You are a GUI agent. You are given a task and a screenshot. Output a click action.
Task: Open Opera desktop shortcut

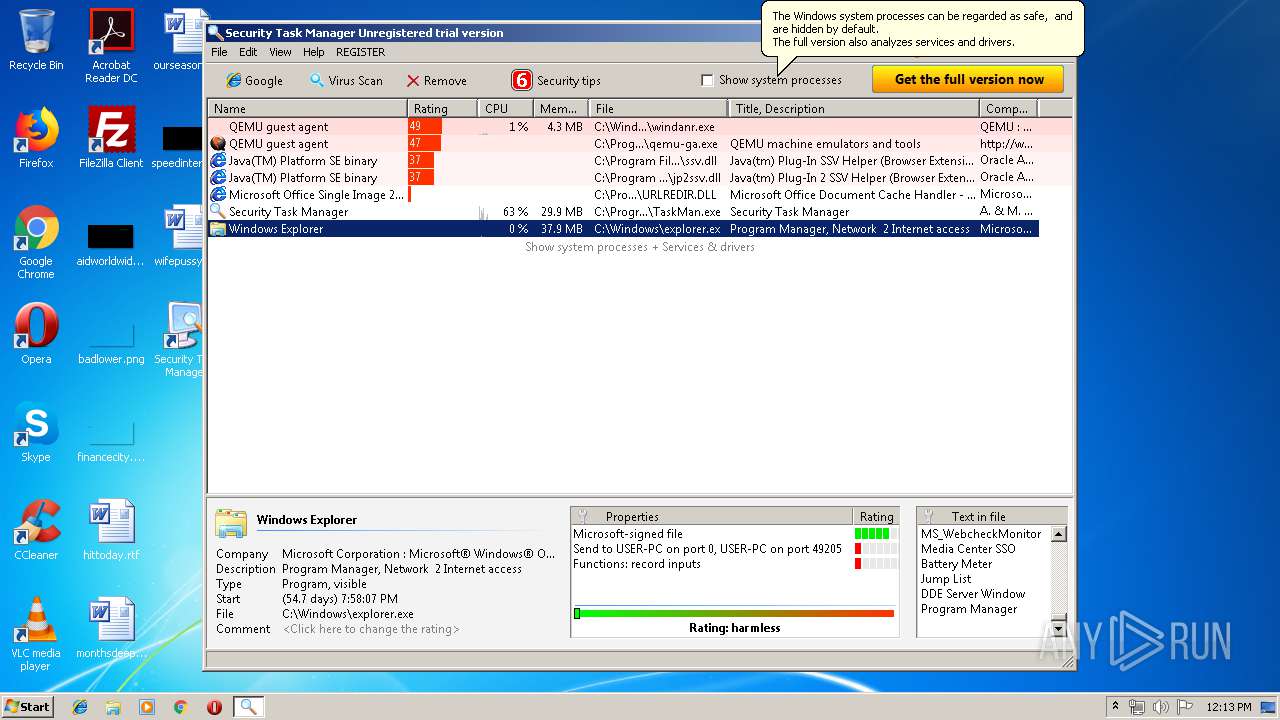coord(36,334)
